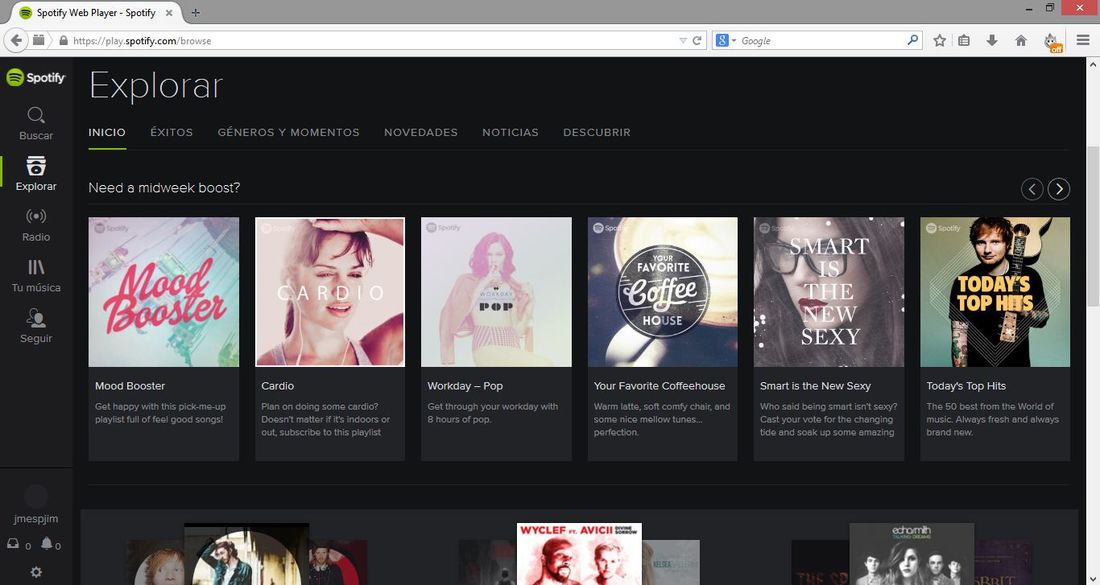The height and width of the screenshot is (585, 1100).
Task: Open the GÉNEROS Y MOMENTOS tab
Action: [288, 132]
